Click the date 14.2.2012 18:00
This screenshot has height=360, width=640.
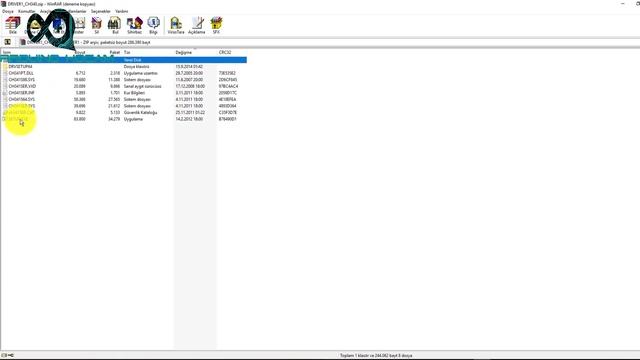tap(189, 119)
